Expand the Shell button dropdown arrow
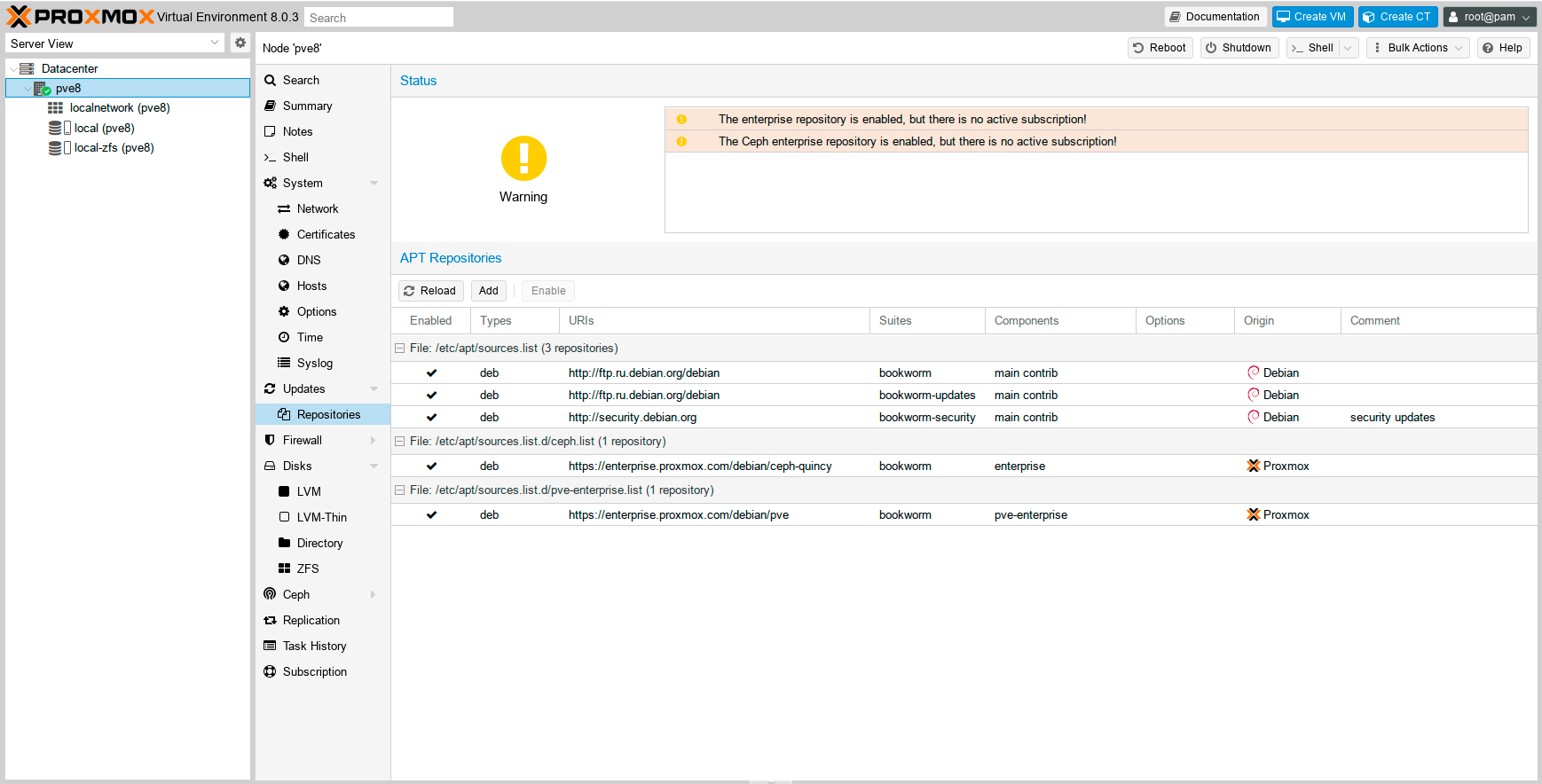 [1349, 48]
